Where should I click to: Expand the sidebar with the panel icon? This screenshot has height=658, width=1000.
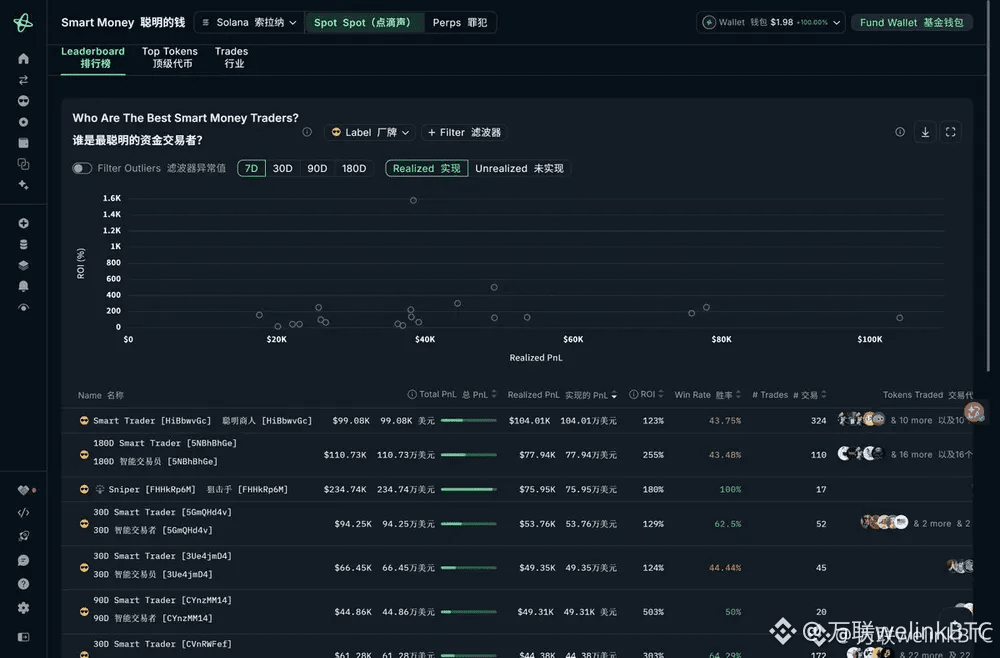coord(24,637)
